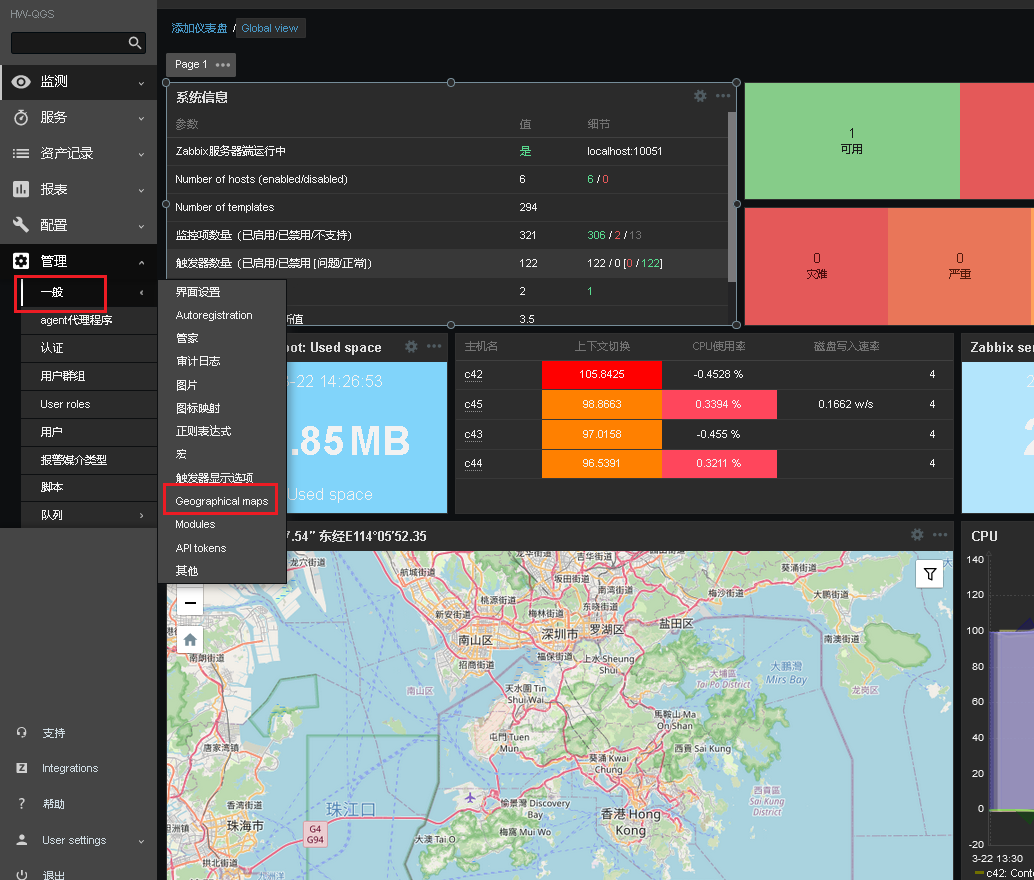Screen dimensions: 1034x880
Task: Zoom out the map with minus button
Action: (x=190, y=602)
